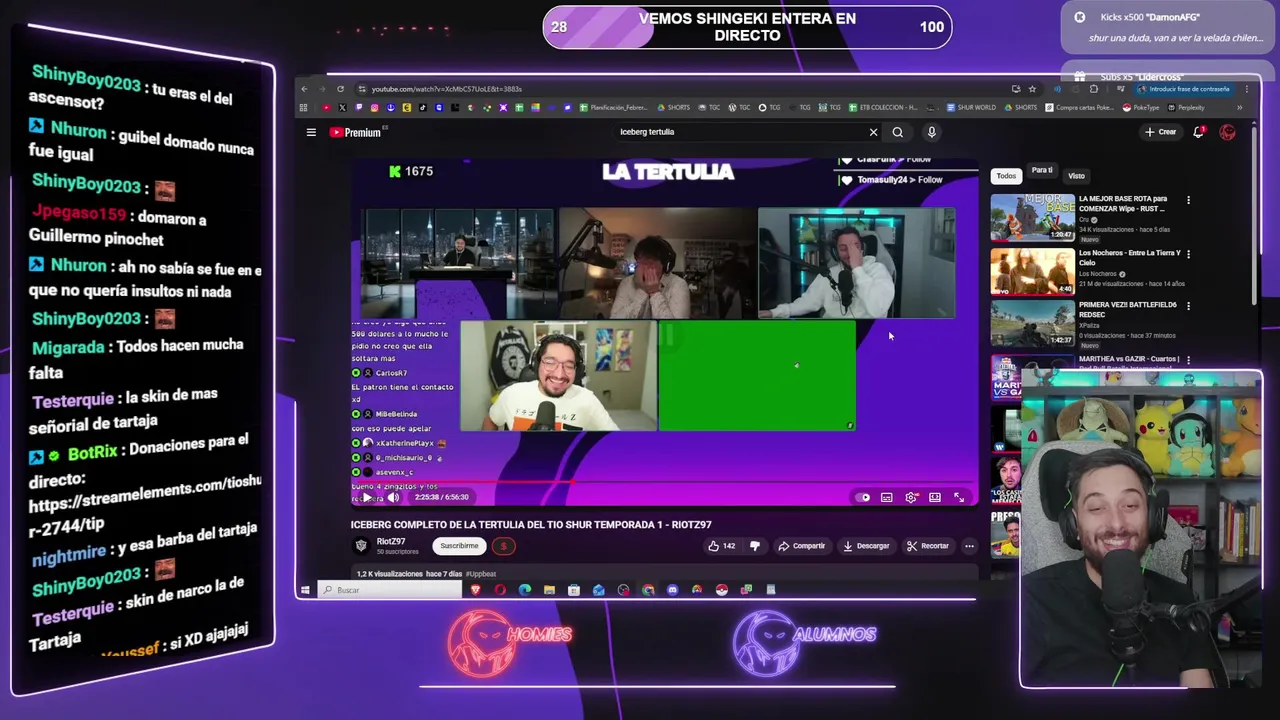Mute the video with the volume icon
The width and height of the screenshot is (1280, 720).
(393, 497)
